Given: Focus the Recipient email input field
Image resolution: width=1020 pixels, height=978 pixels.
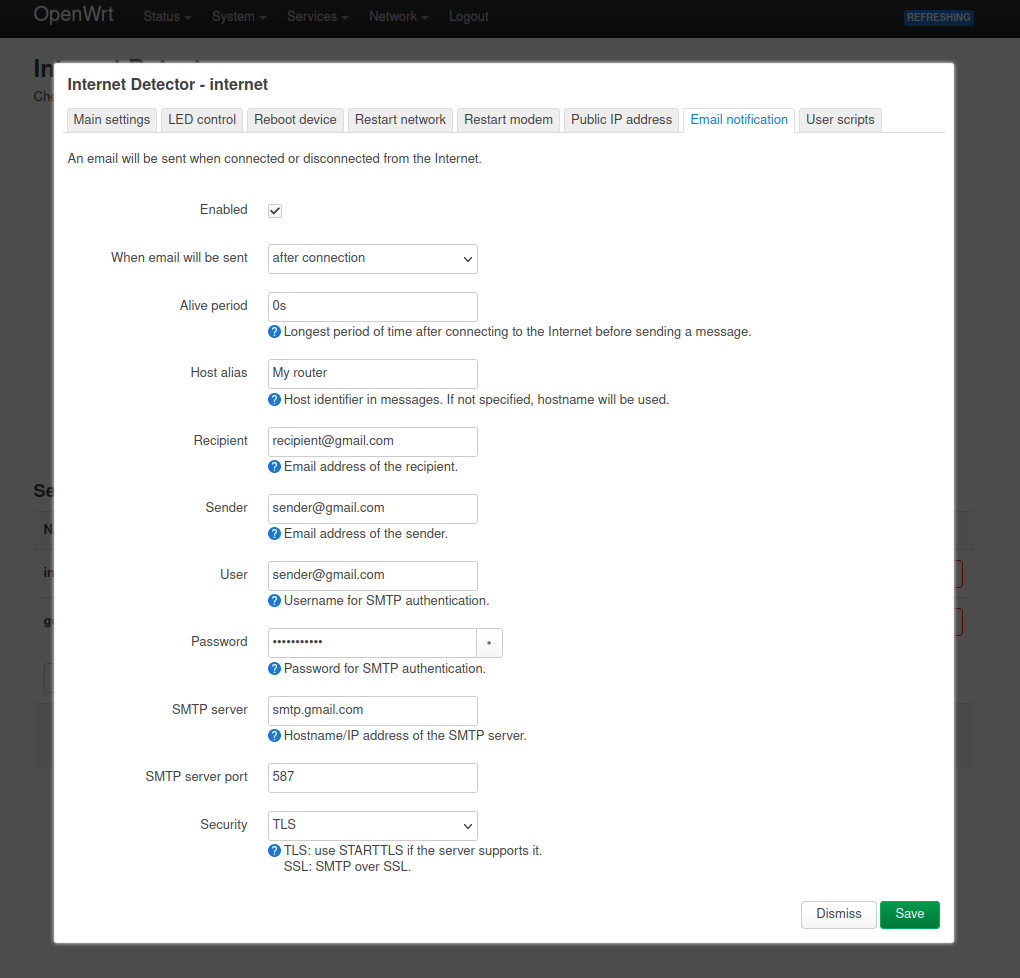Looking at the screenshot, I should pos(372,441).
